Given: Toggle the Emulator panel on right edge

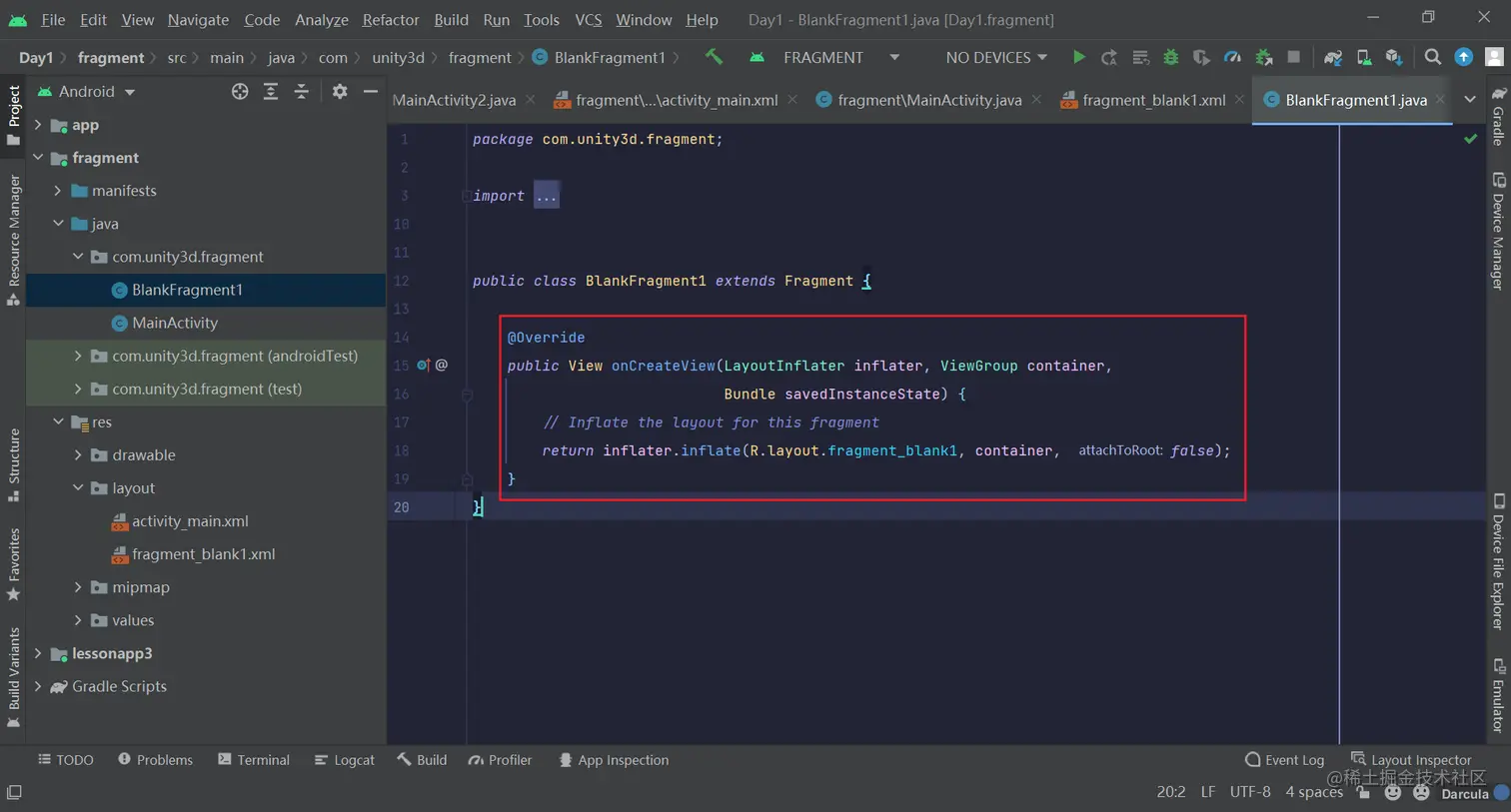Looking at the screenshot, I should click(1498, 695).
